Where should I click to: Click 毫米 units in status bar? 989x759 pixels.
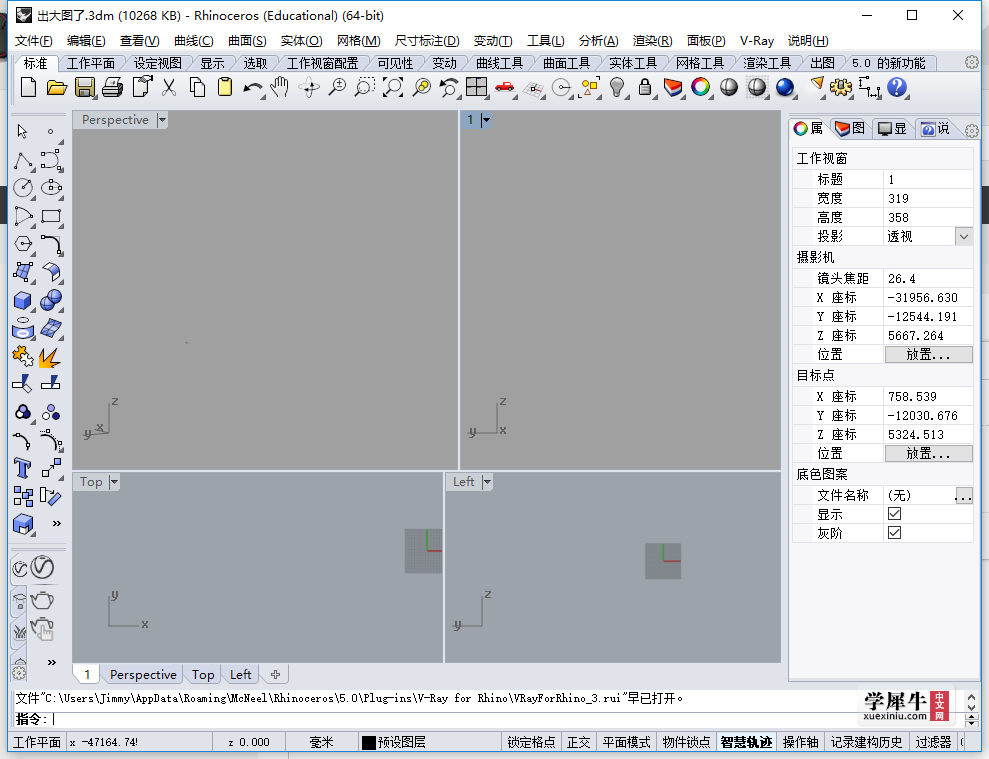322,742
